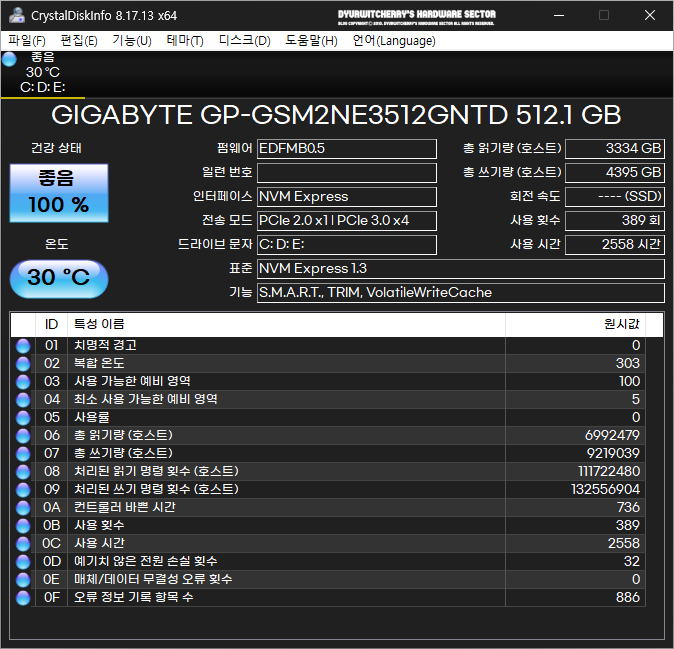Select the 컨트롤러 바쁜 시간 attribute name
Viewport: 674px width, 649px height.
pos(125,507)
